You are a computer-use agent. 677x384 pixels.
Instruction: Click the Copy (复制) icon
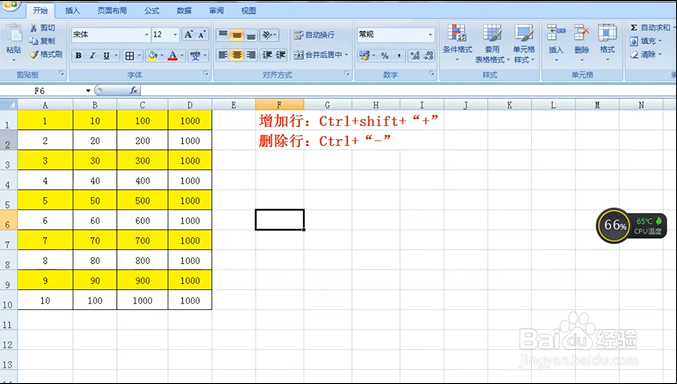[x=34, y=41]
